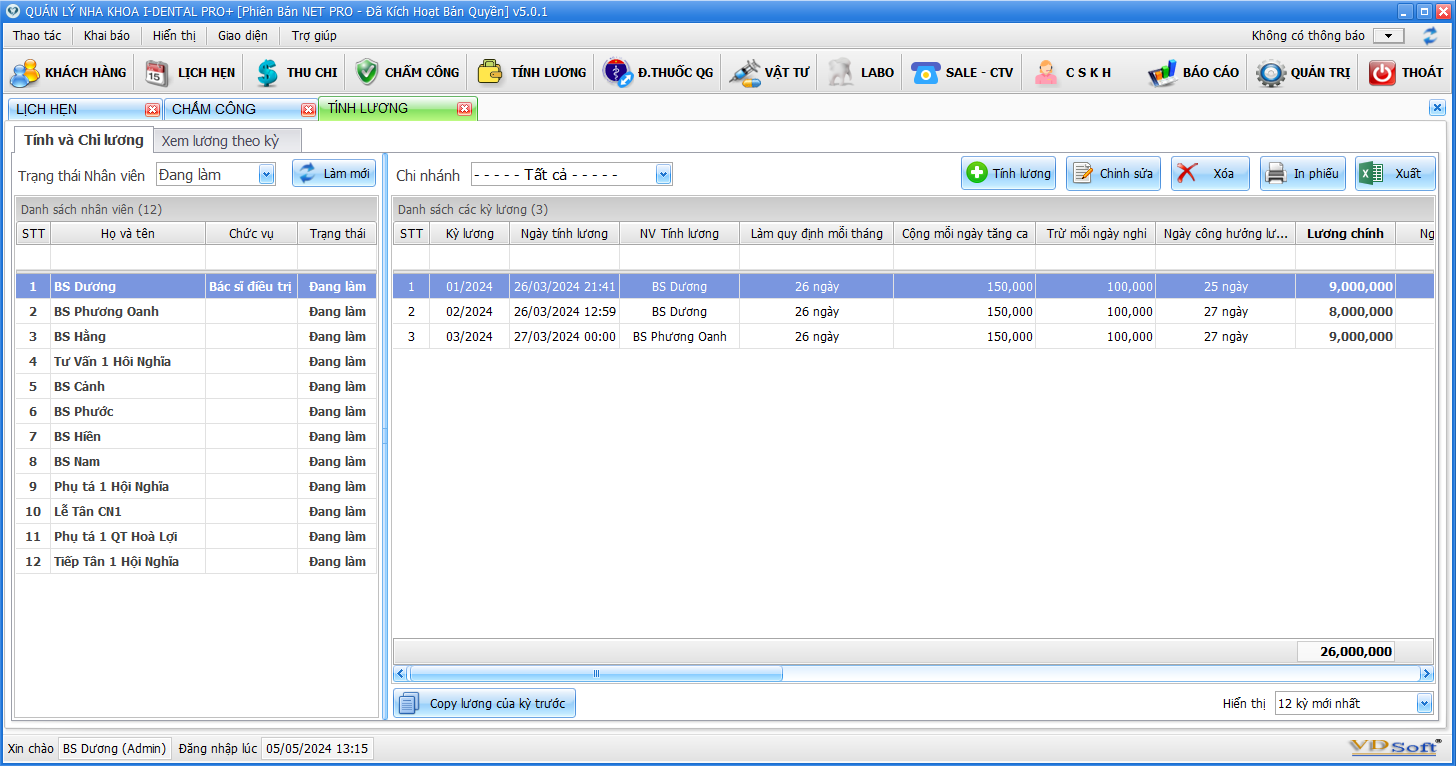Screen dimensions: 1456x766
Task: Open the QUẢN TRỊ gear module
Action: tap(1303, 72)
